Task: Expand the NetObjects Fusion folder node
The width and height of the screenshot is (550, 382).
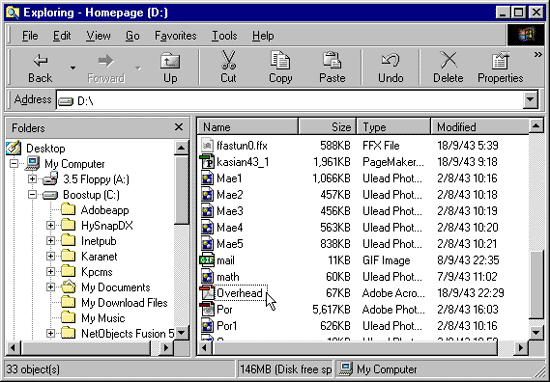Action: [x=51, y=334]
